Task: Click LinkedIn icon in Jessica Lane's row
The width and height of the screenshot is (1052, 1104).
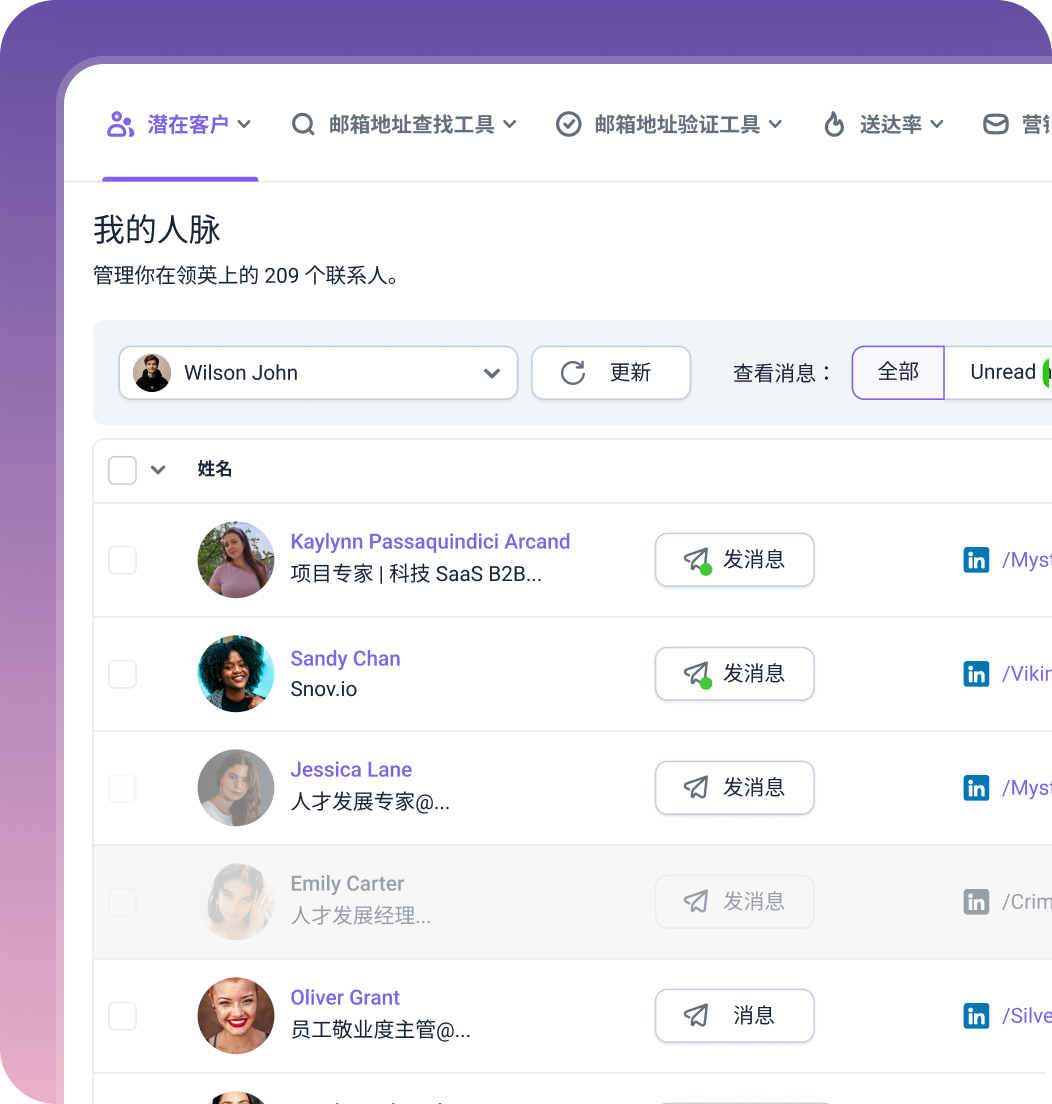Action: pos(976,789)
